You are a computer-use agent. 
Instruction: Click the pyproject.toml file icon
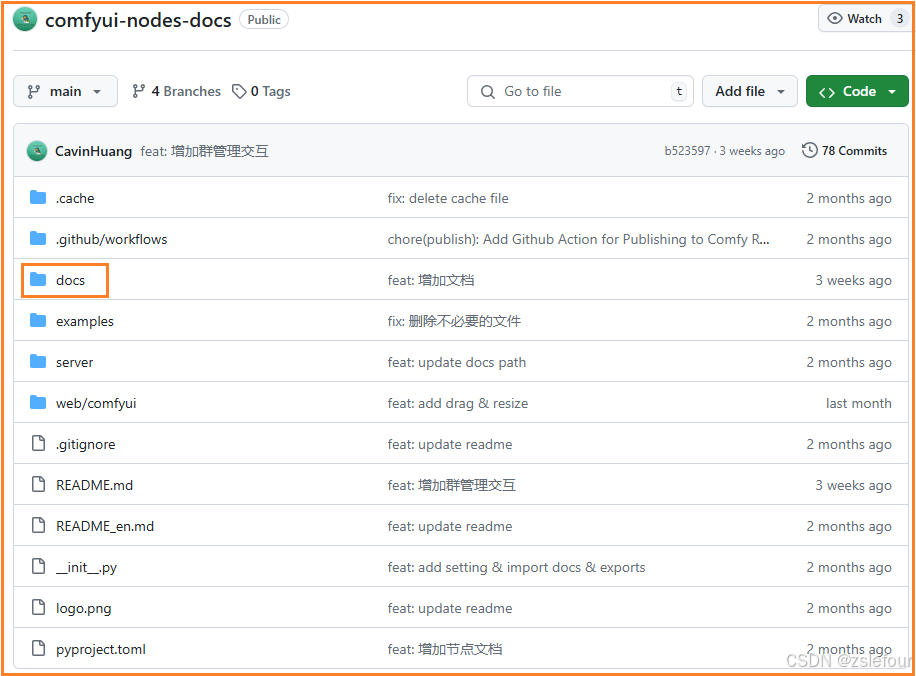pos(39,649)
